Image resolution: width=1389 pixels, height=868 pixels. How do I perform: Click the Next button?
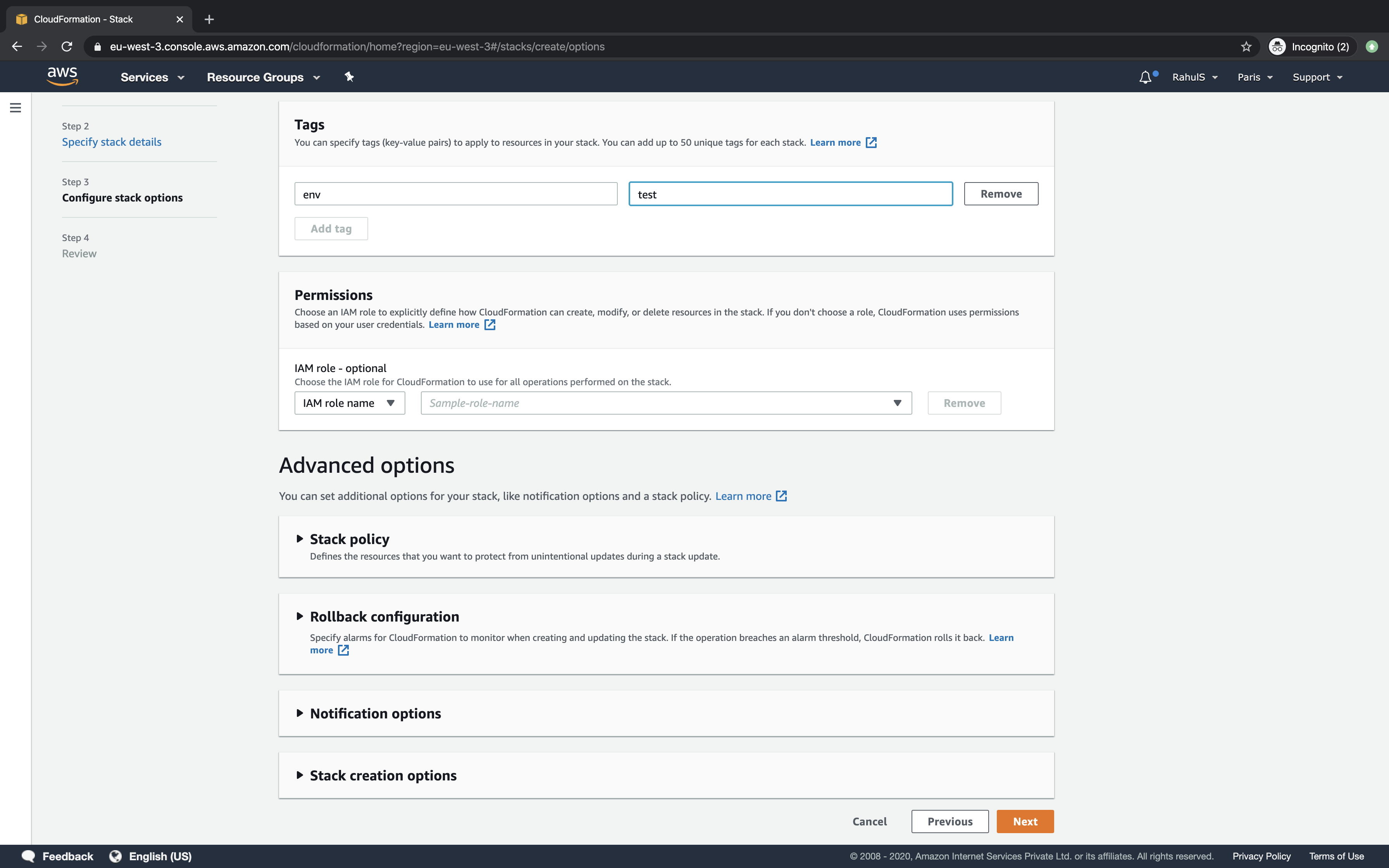[1025, 821]
